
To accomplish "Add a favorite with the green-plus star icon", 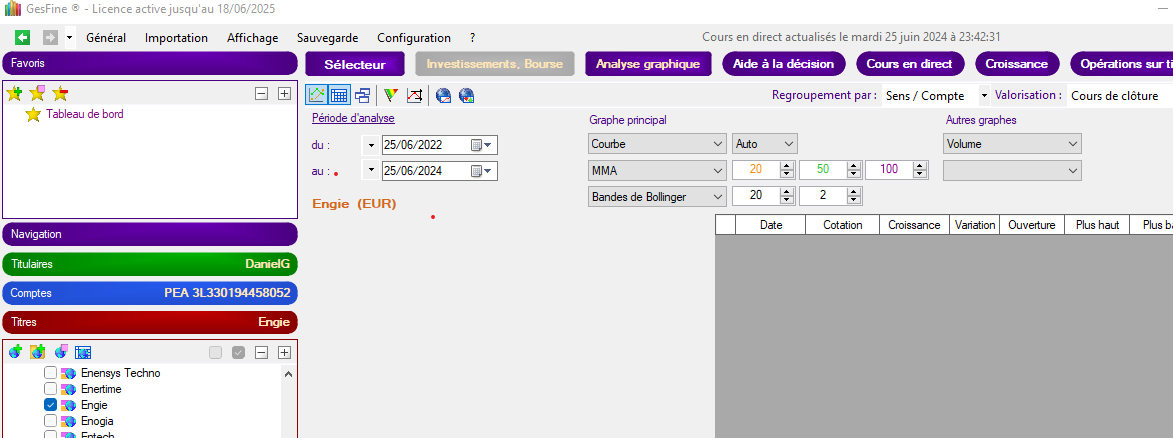I will click(14, 94).
